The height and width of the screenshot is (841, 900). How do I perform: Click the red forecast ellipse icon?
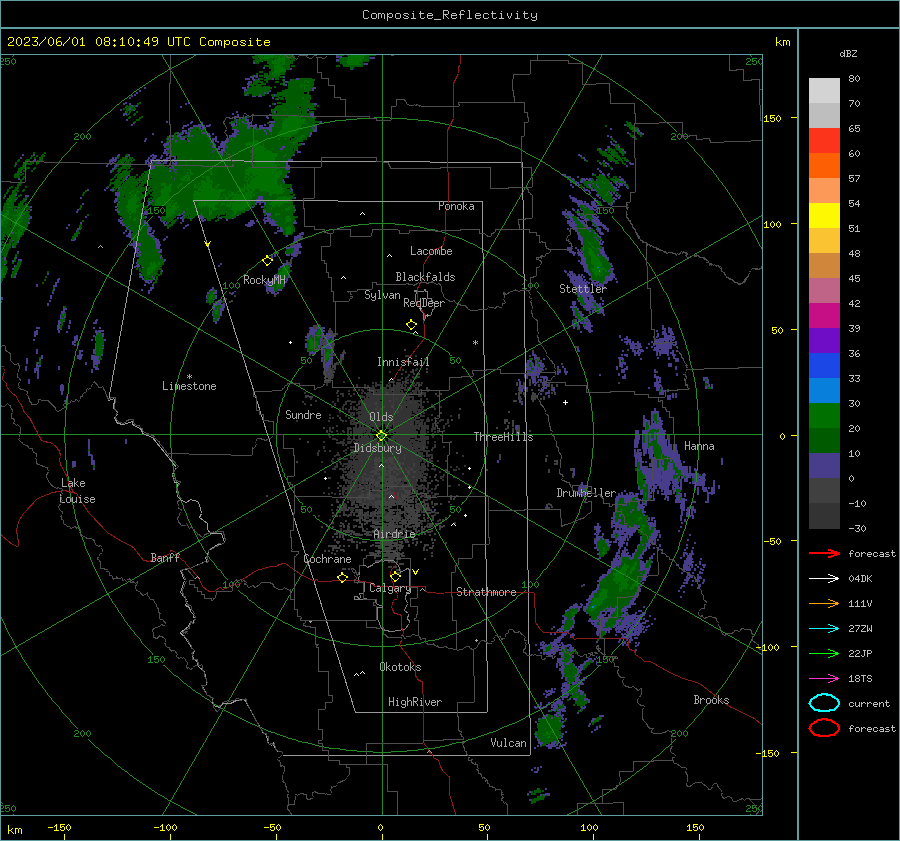(824, 728)
